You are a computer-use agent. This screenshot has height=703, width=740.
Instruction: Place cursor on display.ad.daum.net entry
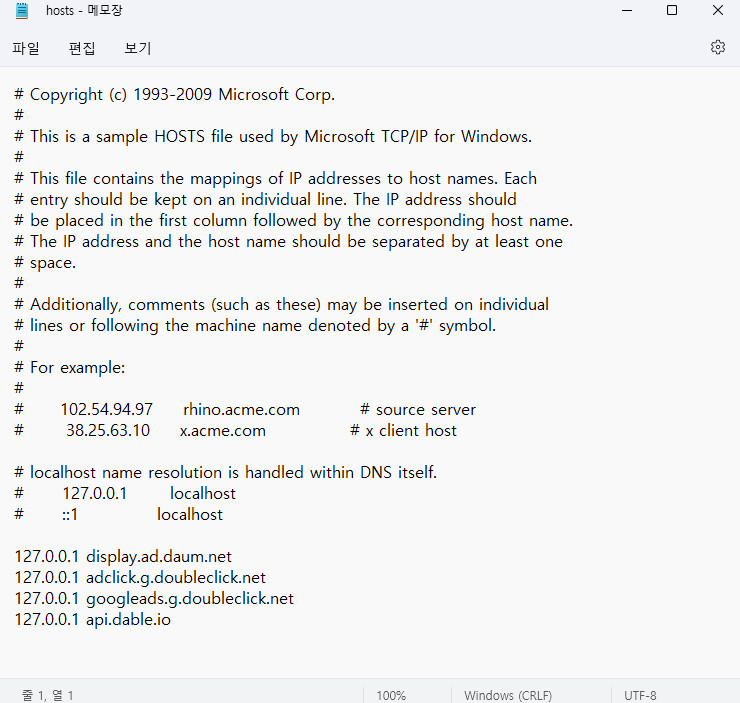point(158,556)
